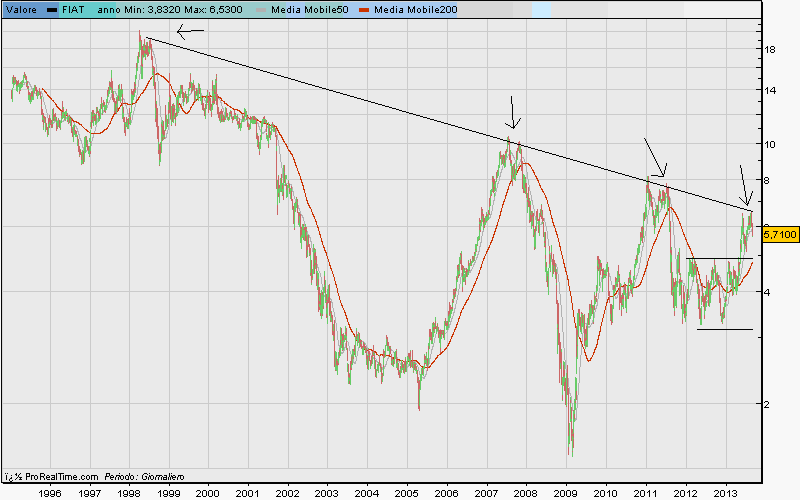Click the arrow pointing at 2007 peak

[513, 111]
